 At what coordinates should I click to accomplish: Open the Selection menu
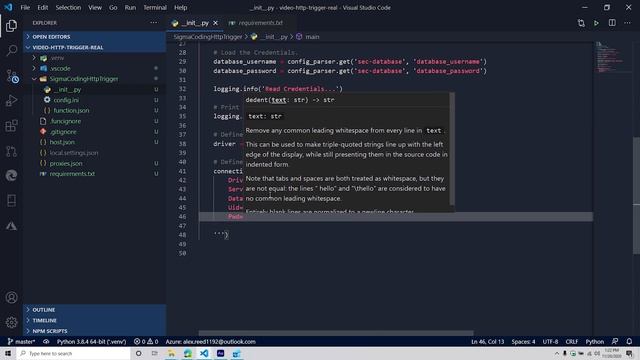(x=68, y=7)
